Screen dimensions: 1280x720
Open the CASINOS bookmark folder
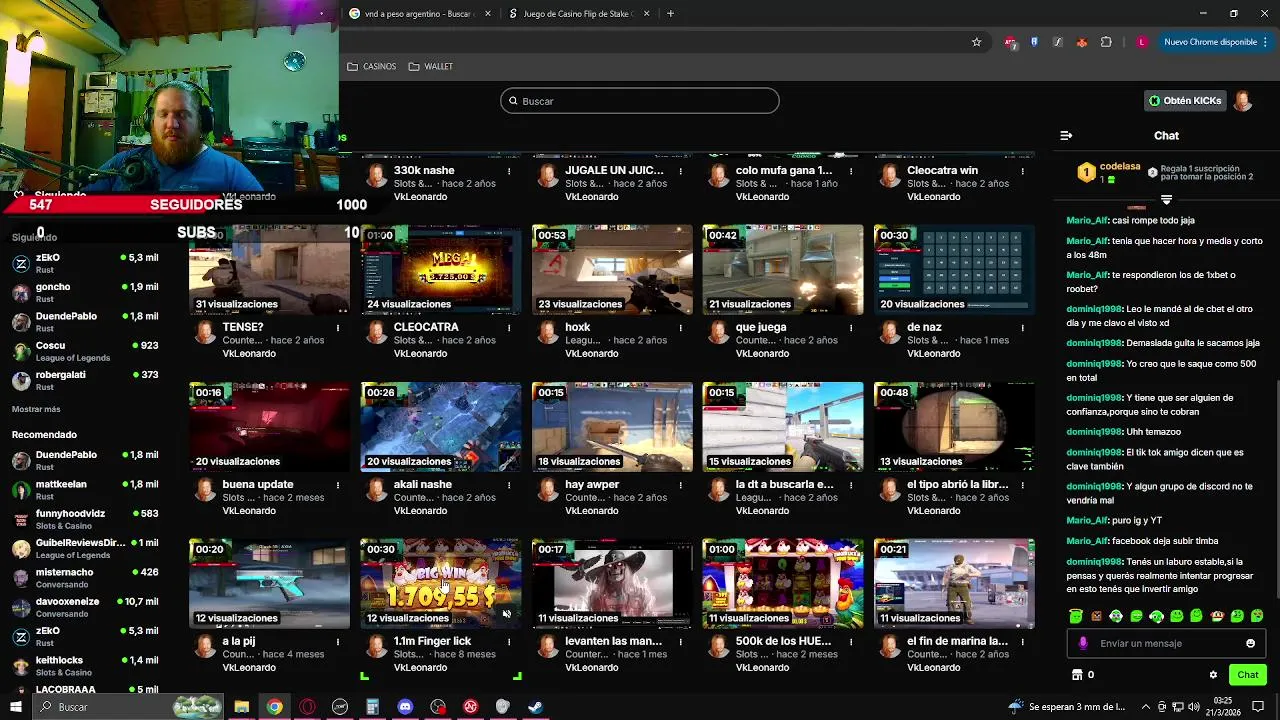[371, 66]
